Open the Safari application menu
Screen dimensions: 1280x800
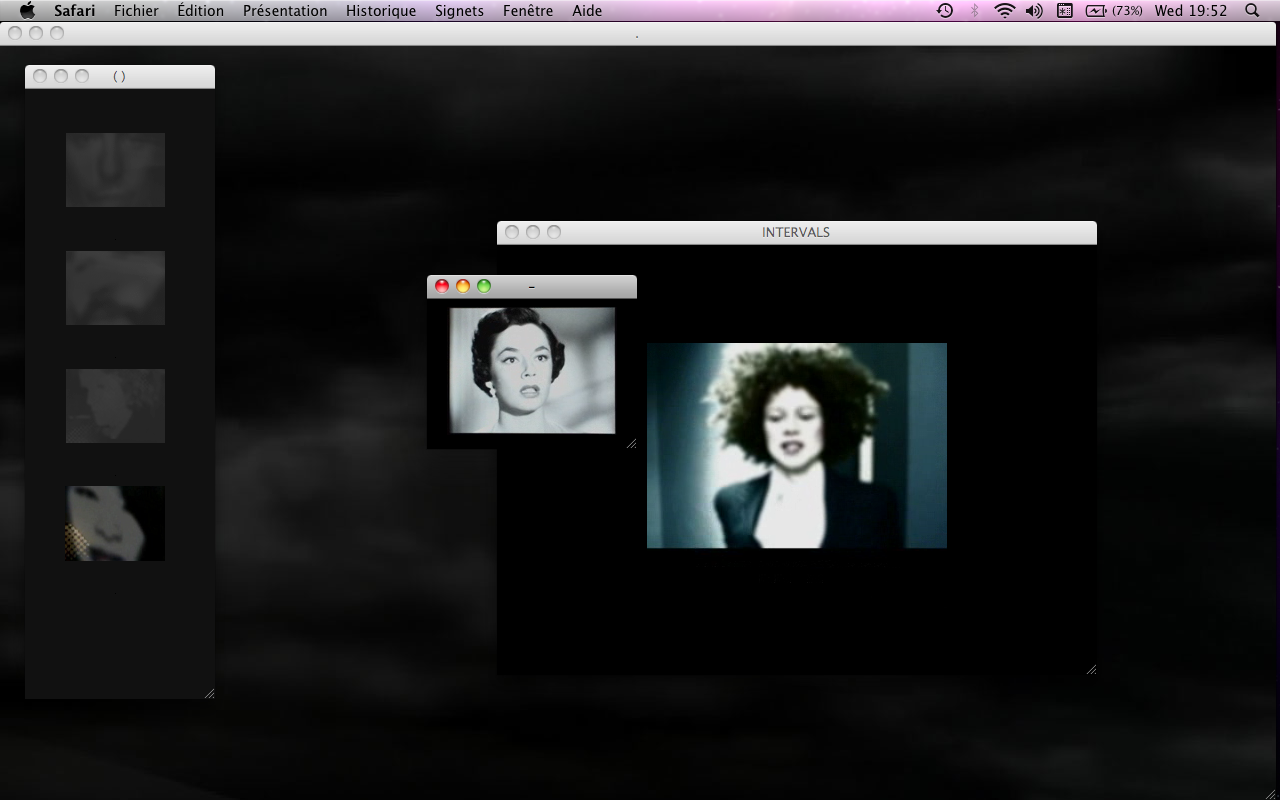pos(75,11)
